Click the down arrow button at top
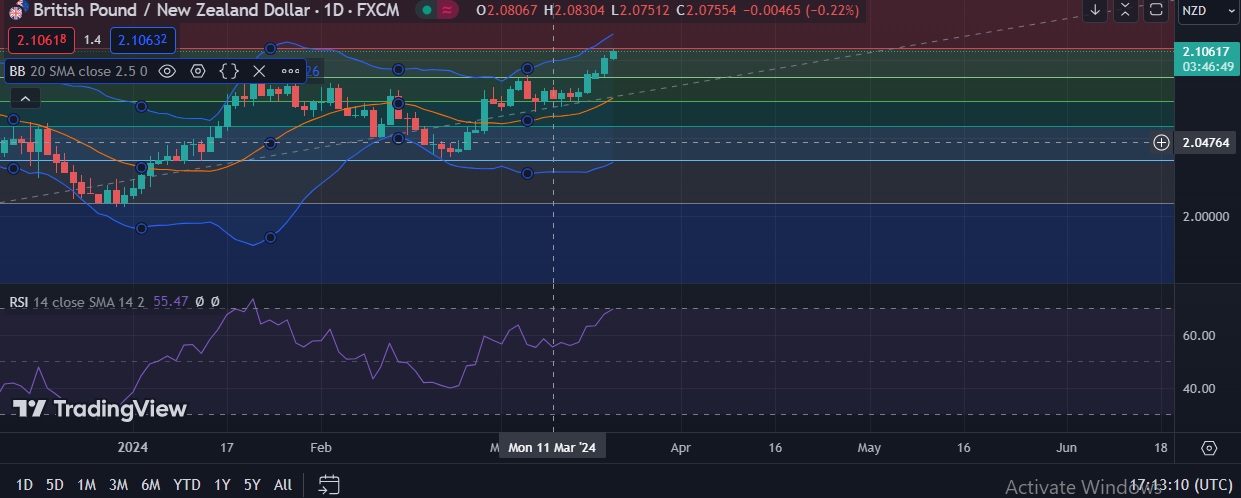Image resolution: width=1241 pixels, height=498 pixels. [1096, 10]
